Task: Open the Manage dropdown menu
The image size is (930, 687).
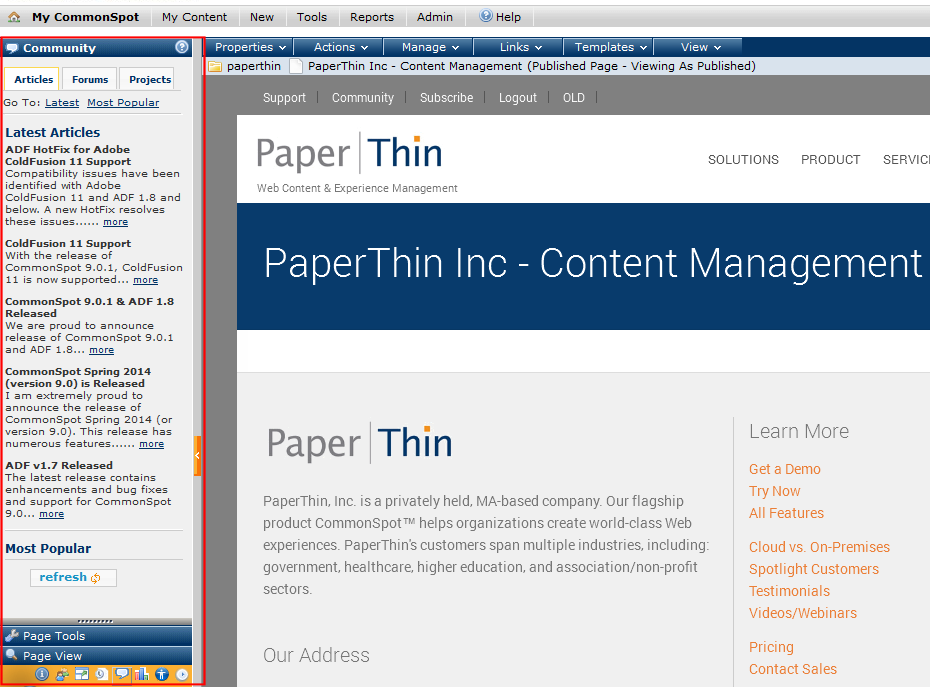Action: pyautogui.click(x=429, y=47)
